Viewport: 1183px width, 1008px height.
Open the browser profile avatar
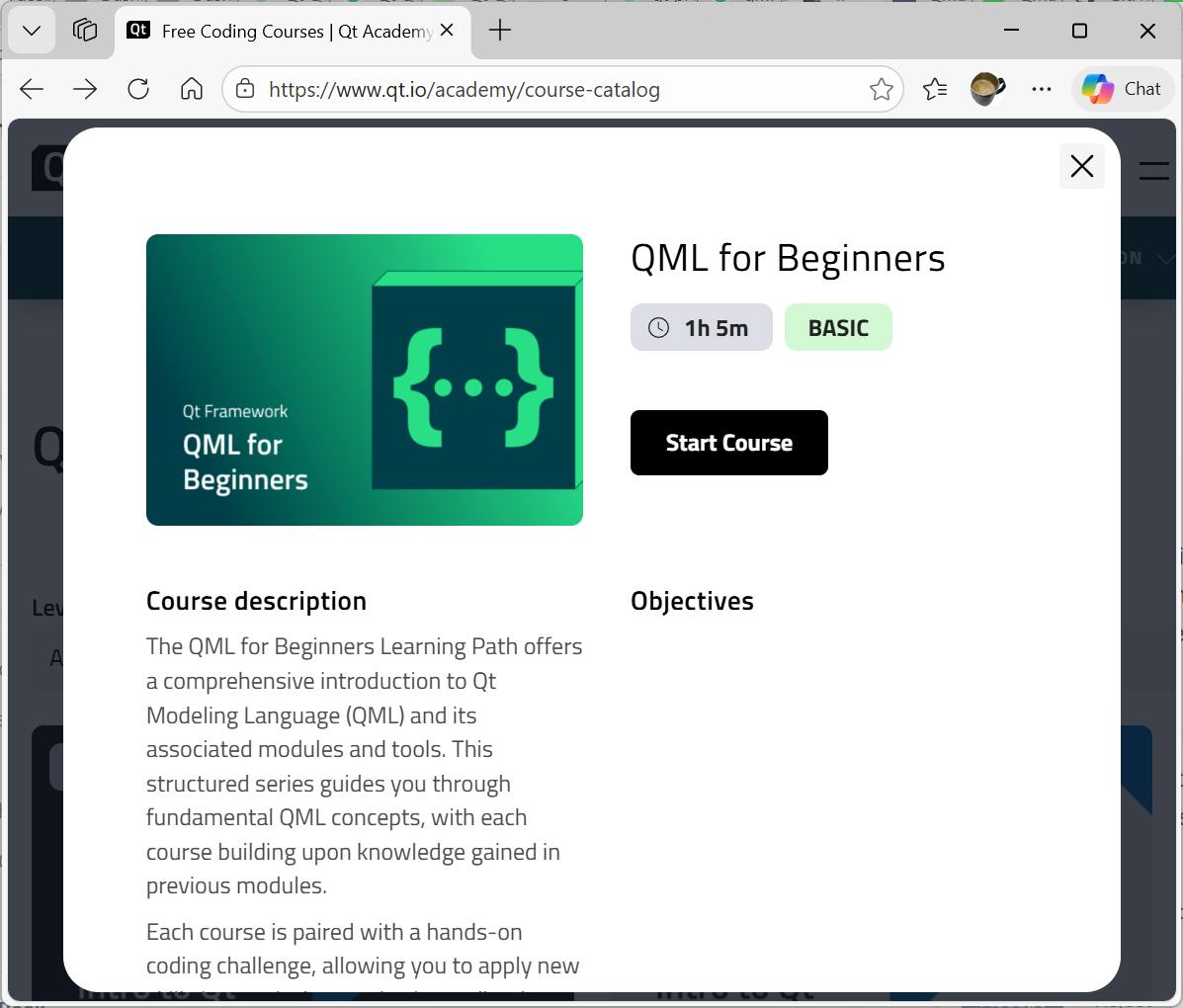point(987,89)
